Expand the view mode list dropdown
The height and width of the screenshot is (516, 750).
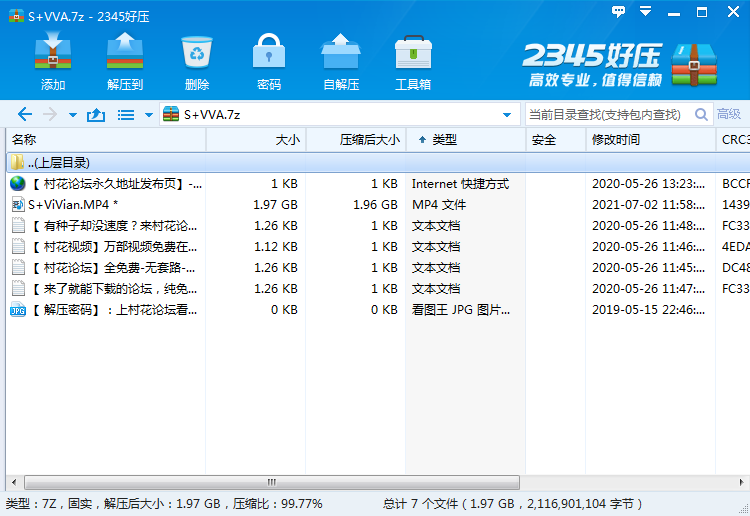point(149,115)
